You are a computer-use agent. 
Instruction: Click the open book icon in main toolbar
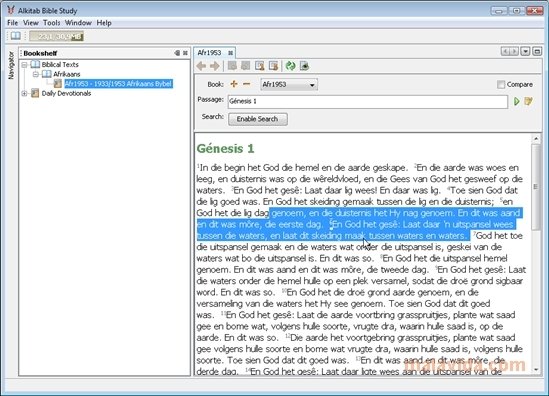click(15, 36)
